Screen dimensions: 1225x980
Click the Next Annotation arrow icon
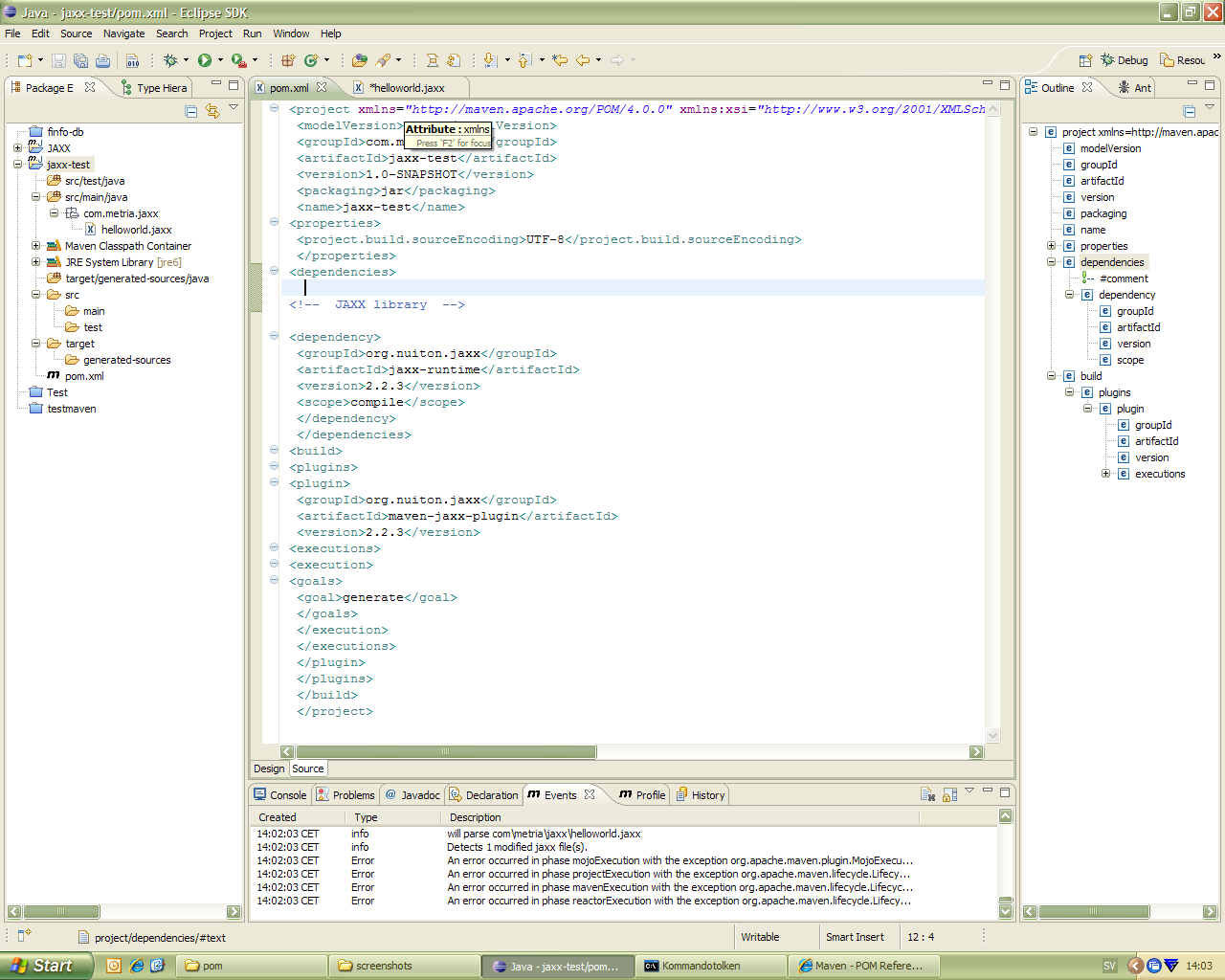click(491, 60)
